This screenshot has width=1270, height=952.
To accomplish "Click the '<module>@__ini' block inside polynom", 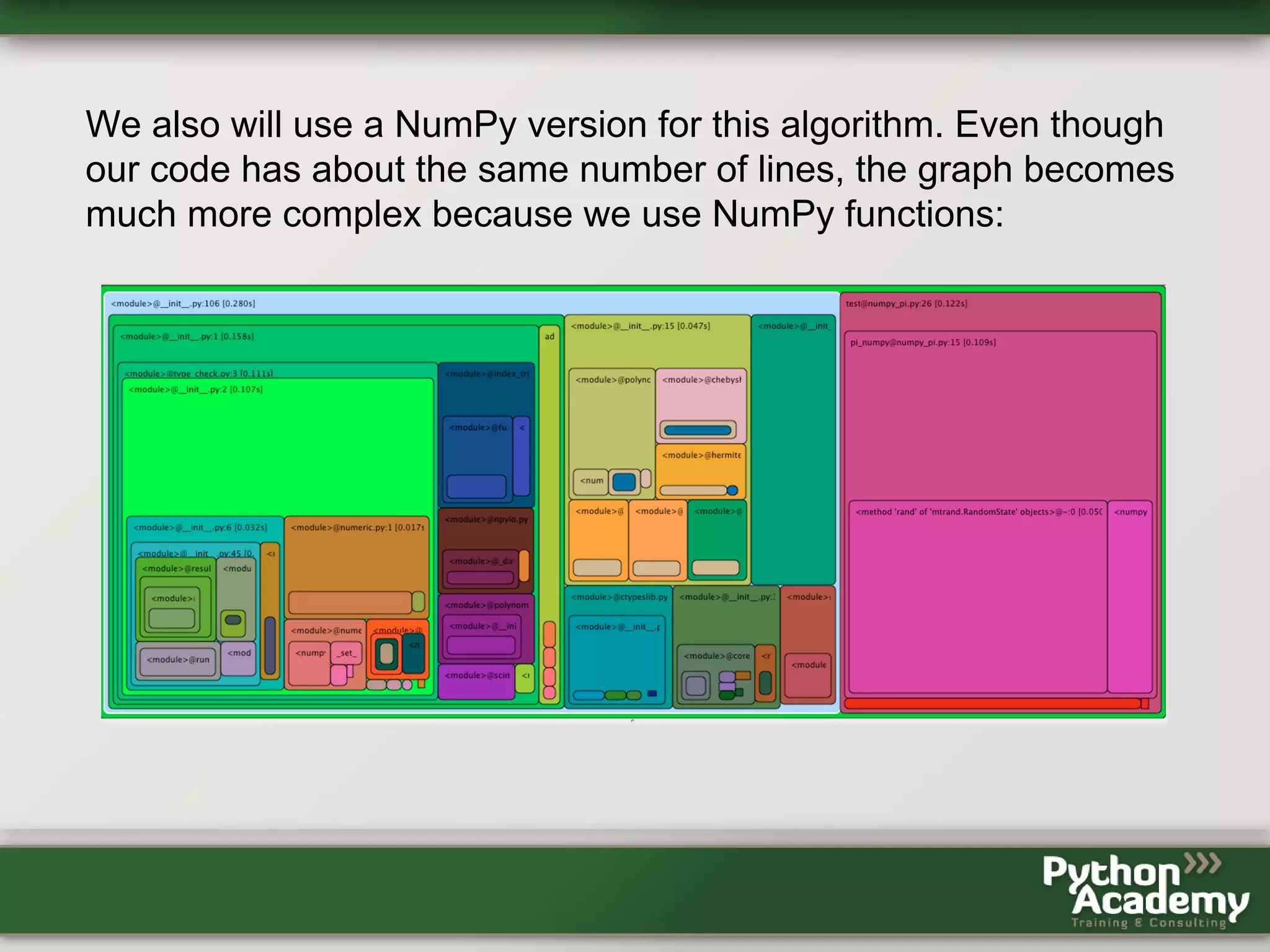I will [x=481, y=635].
